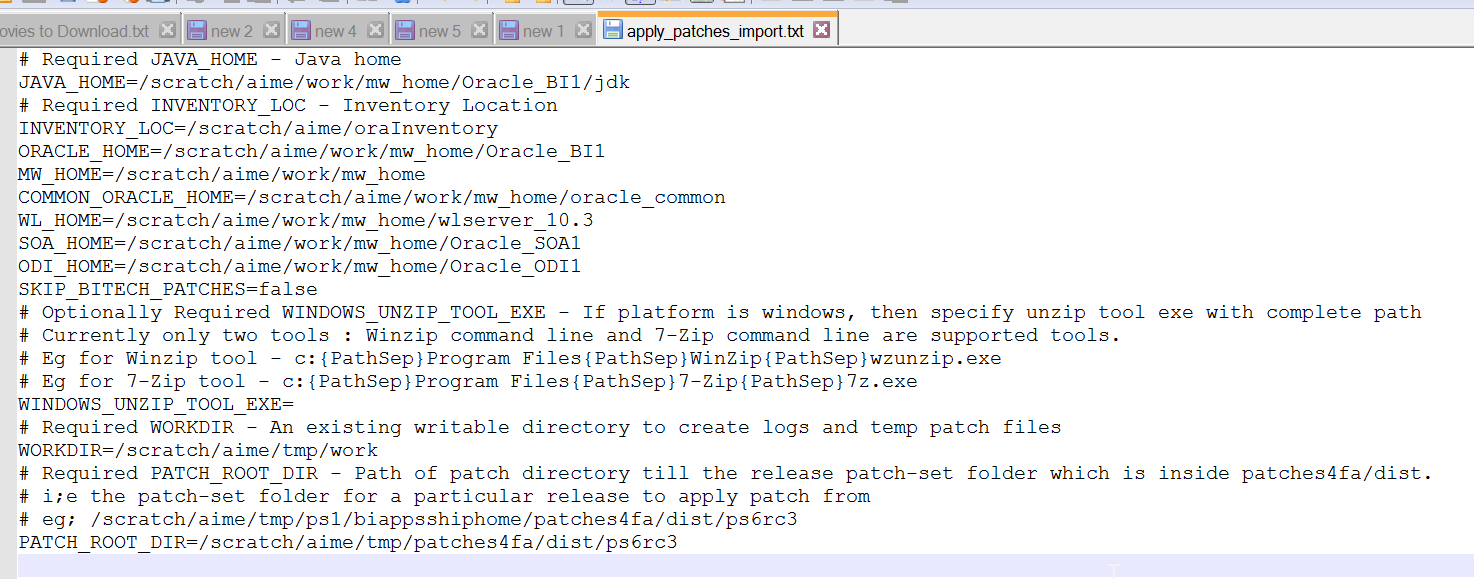Screen dimensions: 1474x579
Task: Click the INVENTORY_LOC=/scratch/aime/oraInventory line
Action: tap(258, 128)
